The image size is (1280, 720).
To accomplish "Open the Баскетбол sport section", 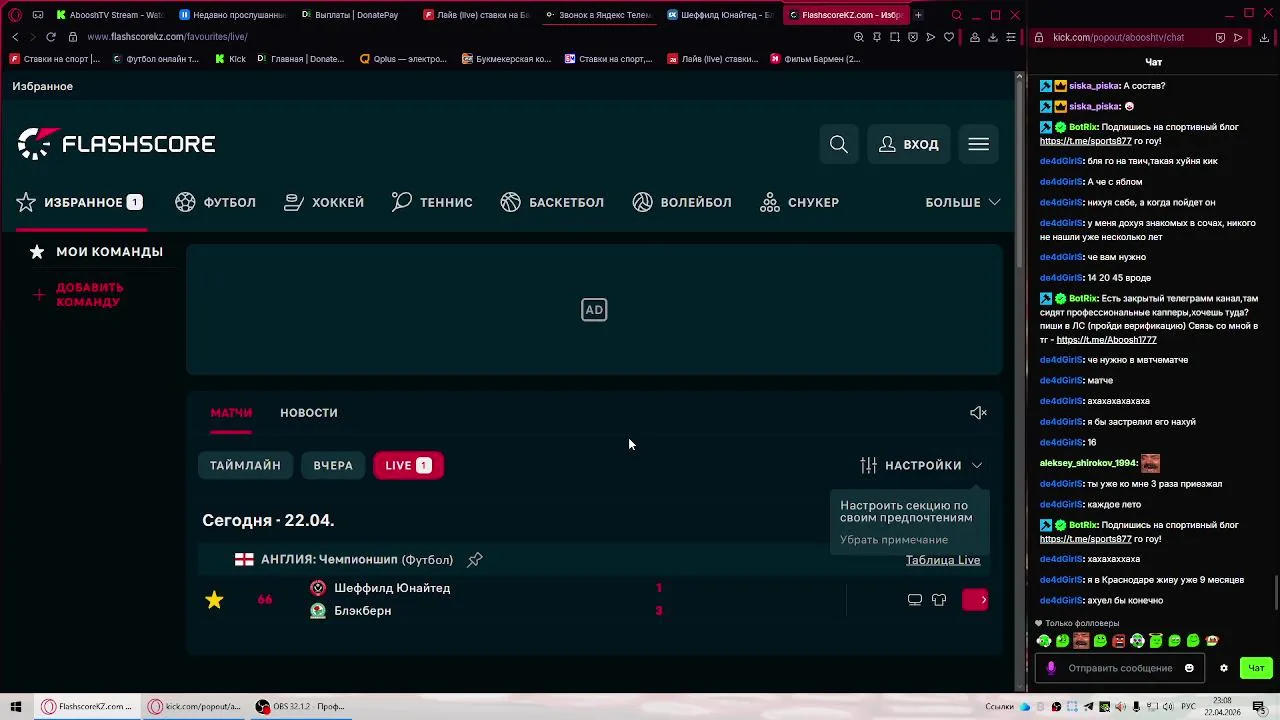I will (552, 202).
